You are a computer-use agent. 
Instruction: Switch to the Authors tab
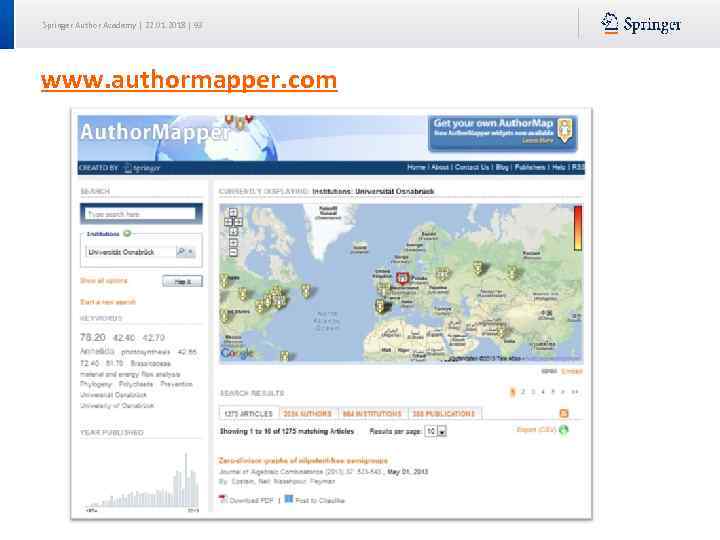tap(308, 413)
